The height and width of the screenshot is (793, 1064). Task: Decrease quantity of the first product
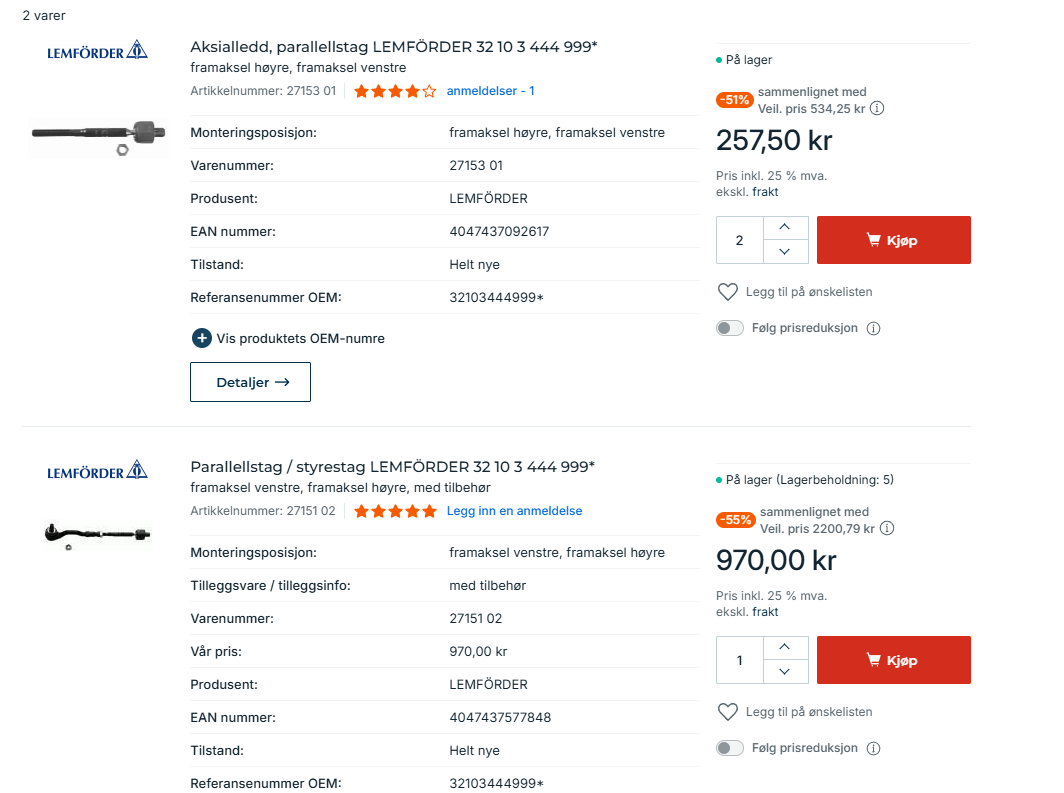785,252
